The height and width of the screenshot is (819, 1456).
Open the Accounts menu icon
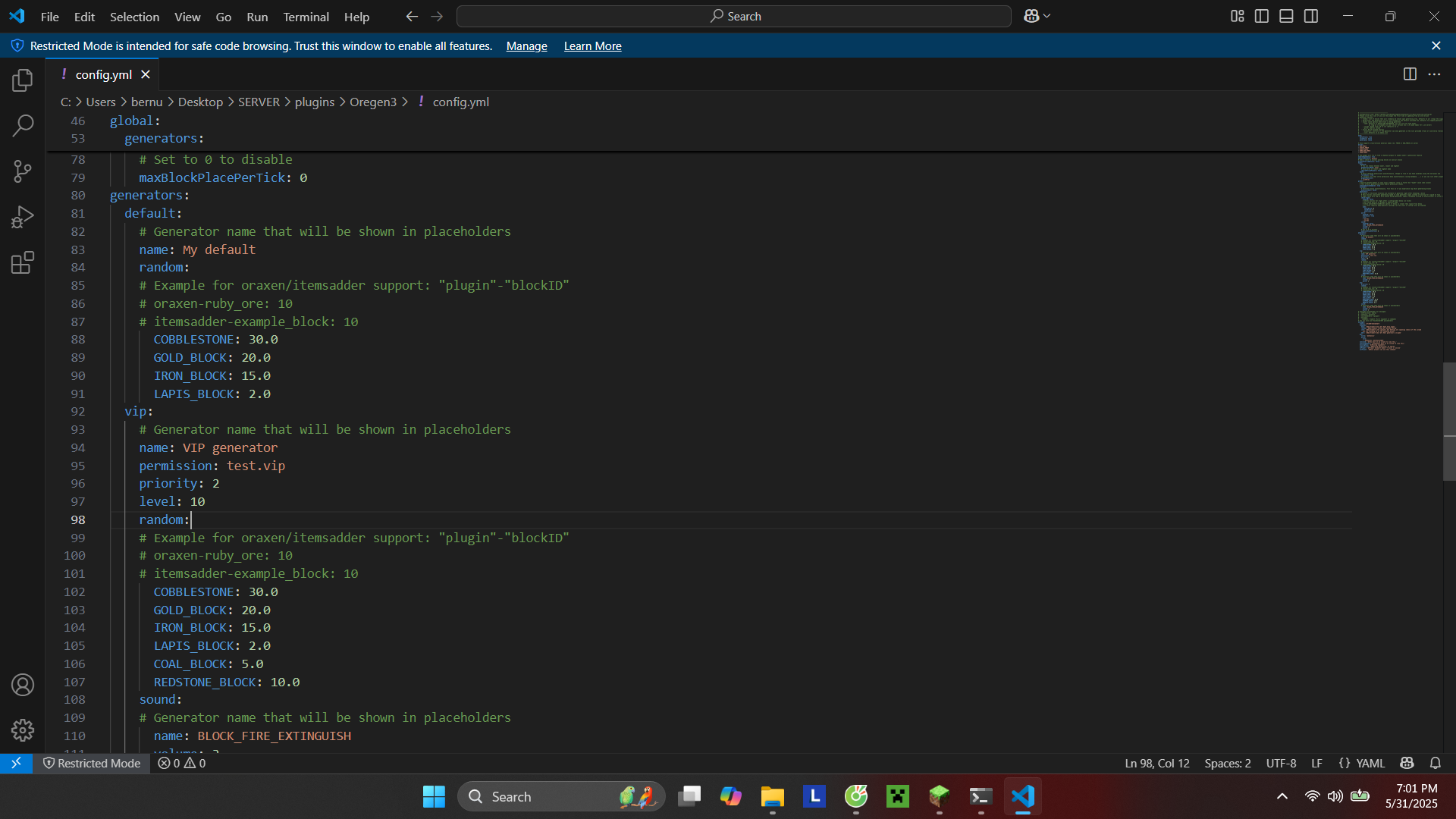pyautogui.click(x=23, y=685)
